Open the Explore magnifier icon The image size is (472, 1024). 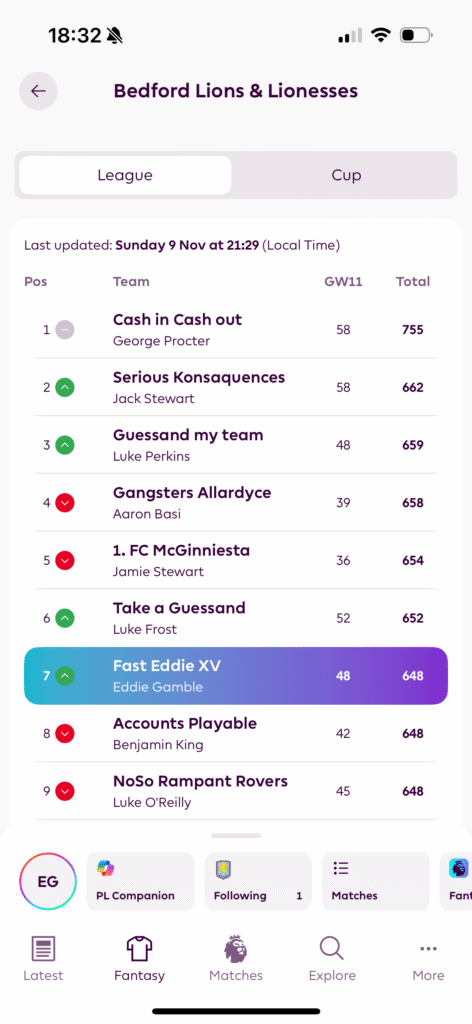(x=332, y=949)
